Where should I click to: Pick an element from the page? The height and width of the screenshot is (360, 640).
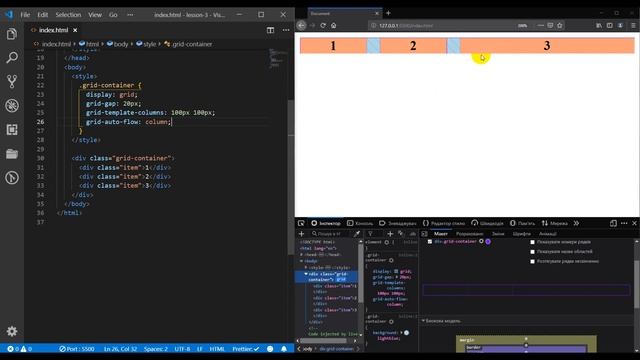coord(301,223)
